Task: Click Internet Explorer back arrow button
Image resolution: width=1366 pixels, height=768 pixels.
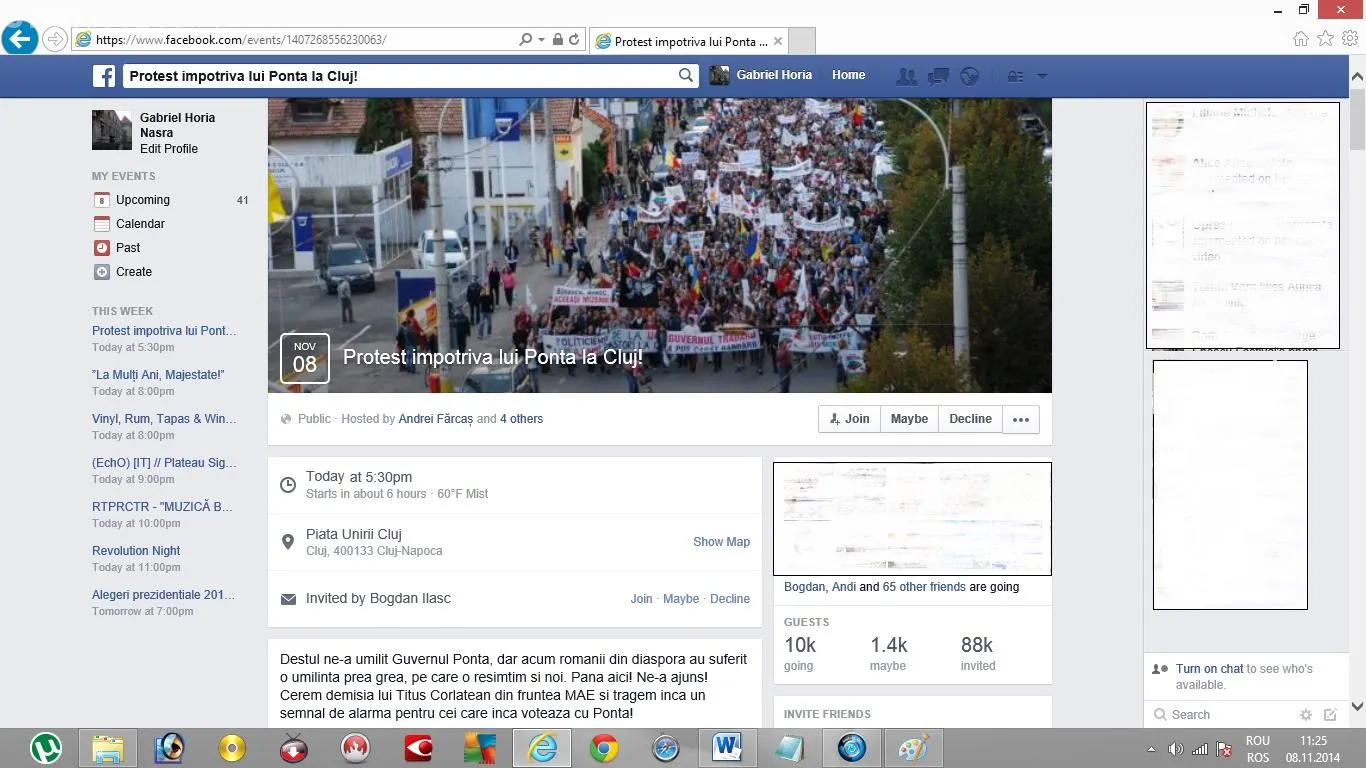Action: pyautogui.click(x=20, y=40)
